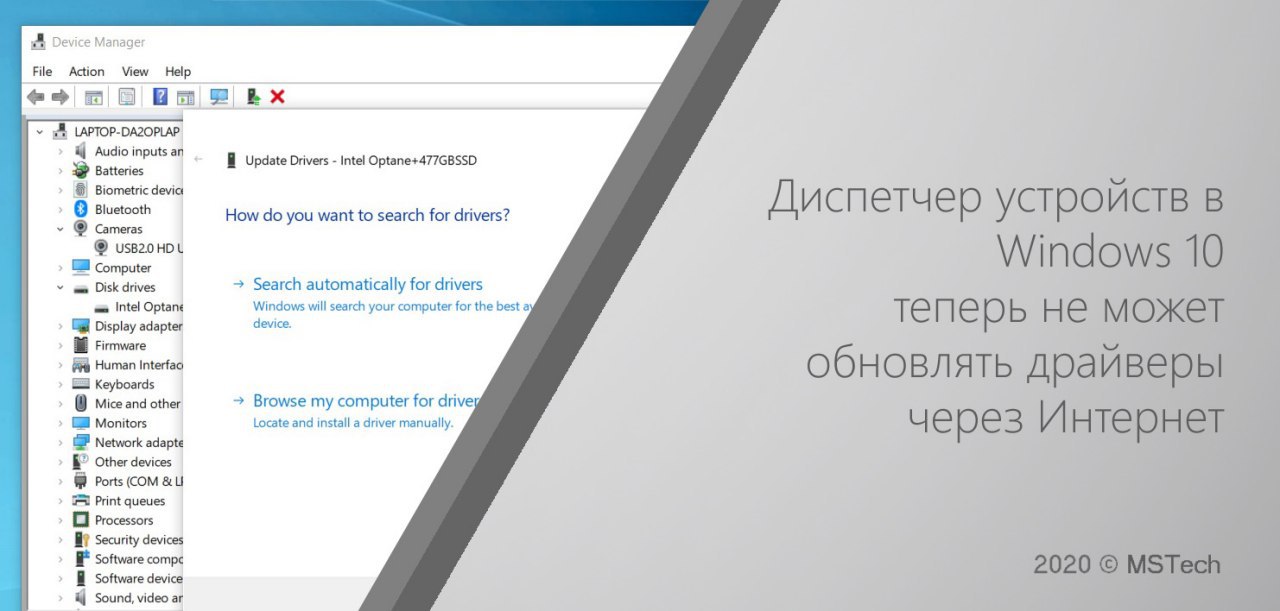Click the Computer category monitor icon

tap(81, 268)
